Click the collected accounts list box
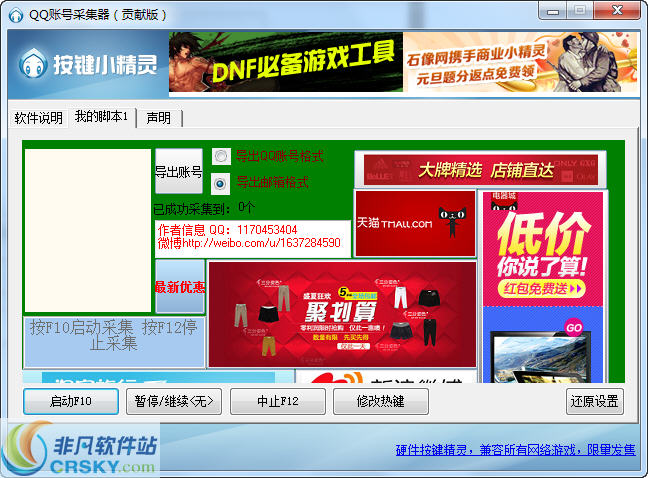This screenshot has height=478, width=648. (x=88, y=231)
